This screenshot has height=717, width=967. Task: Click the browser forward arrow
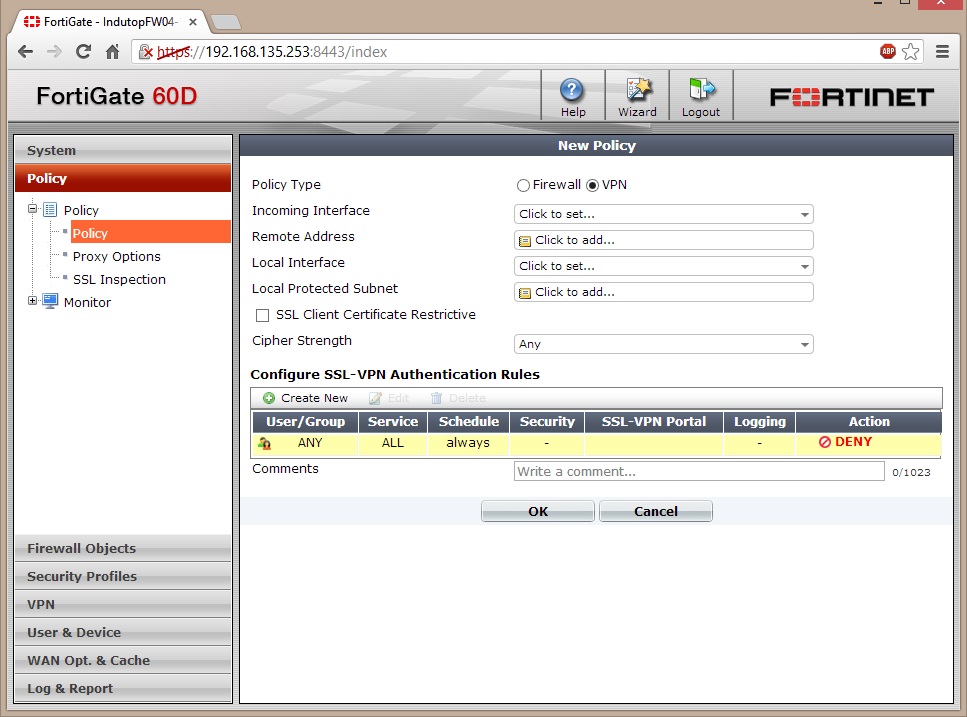54,52
